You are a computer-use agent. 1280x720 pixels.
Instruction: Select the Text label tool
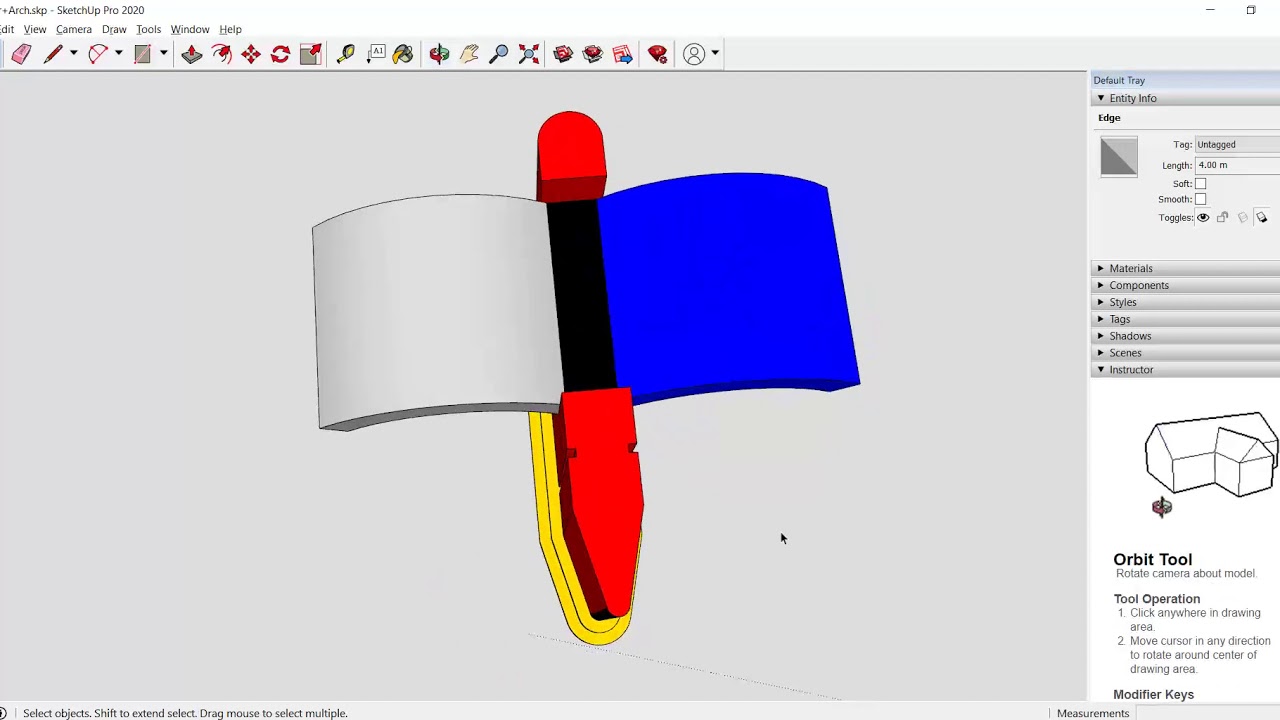376,54
